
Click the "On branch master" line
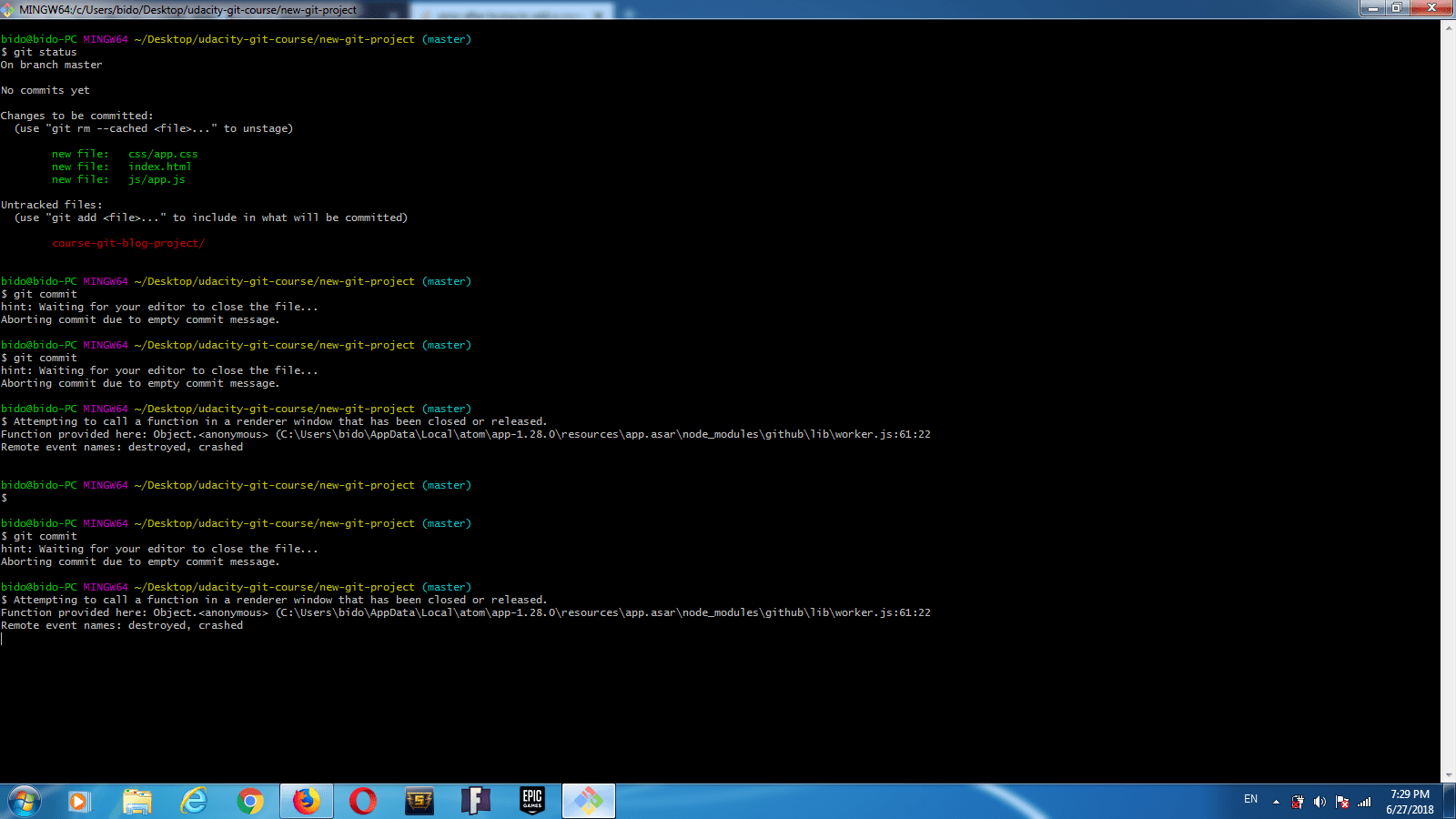pyautogui.click(x=52, y=66)
